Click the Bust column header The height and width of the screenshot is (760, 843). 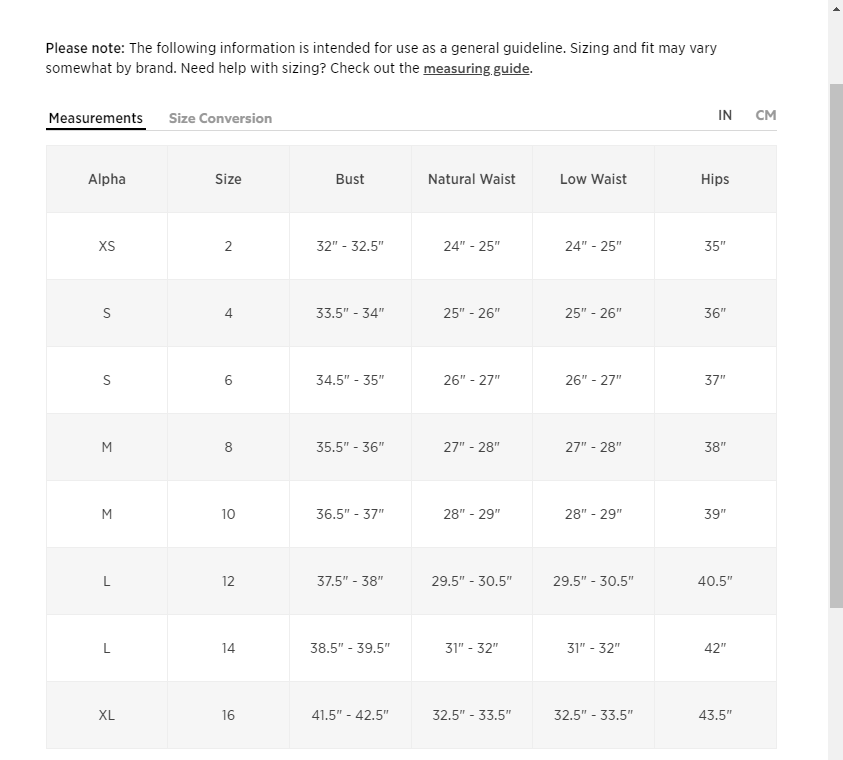point(350,179)
